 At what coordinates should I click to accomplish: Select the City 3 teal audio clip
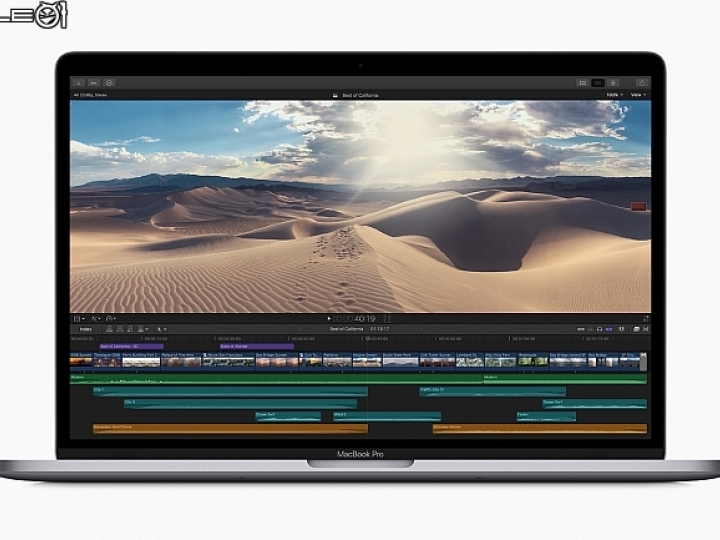(x=240, y=404)
